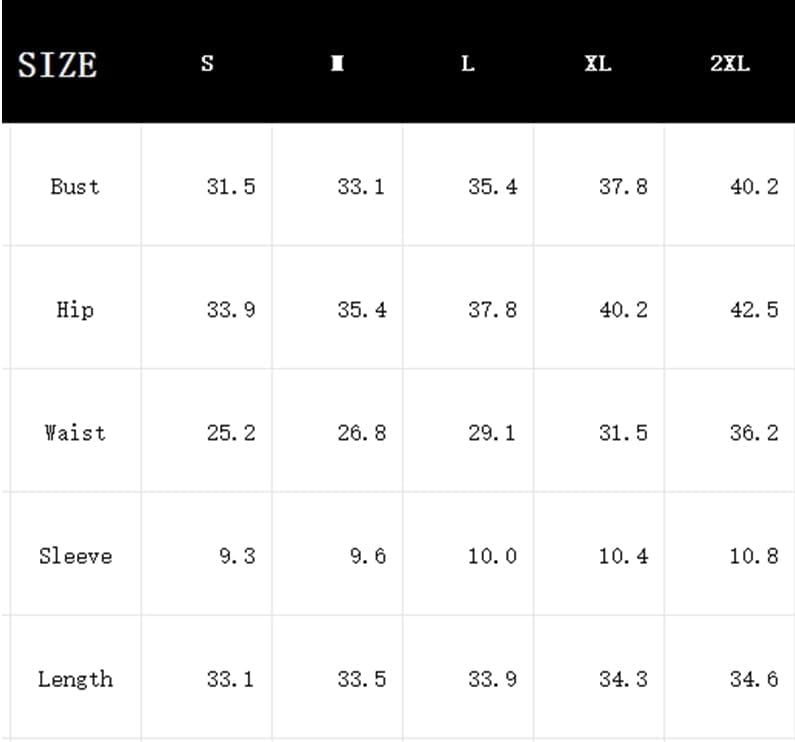Viewport: 795px width, 742px height.
Task: Click Sleeve value 10.0 for size L
Action: pyautogui.click(x=493, y=555)
